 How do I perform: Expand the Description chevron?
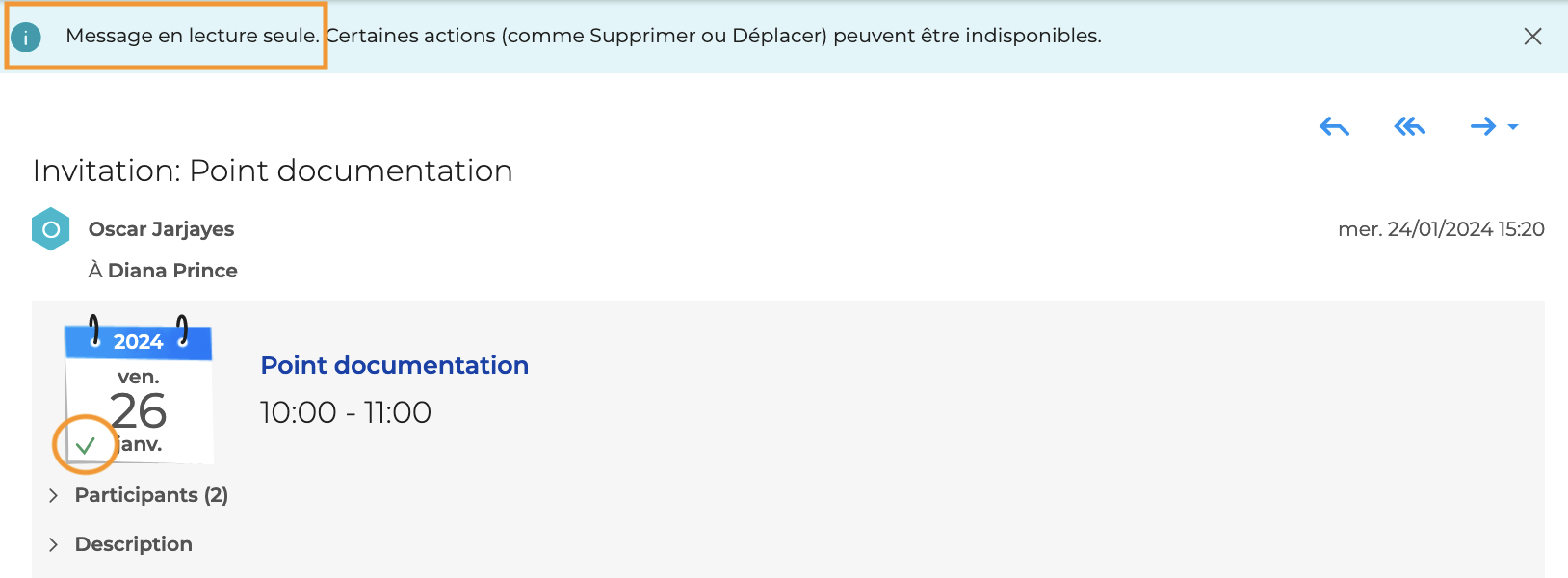click(x=53, y=544)
